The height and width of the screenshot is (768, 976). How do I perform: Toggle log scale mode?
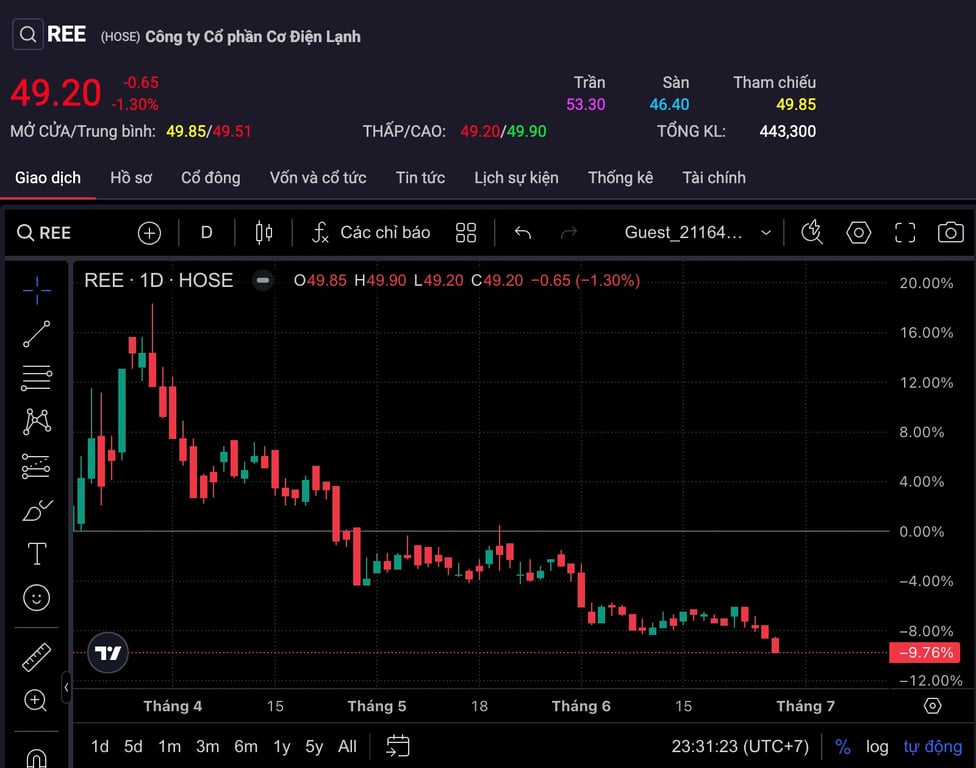click(877, 746)
